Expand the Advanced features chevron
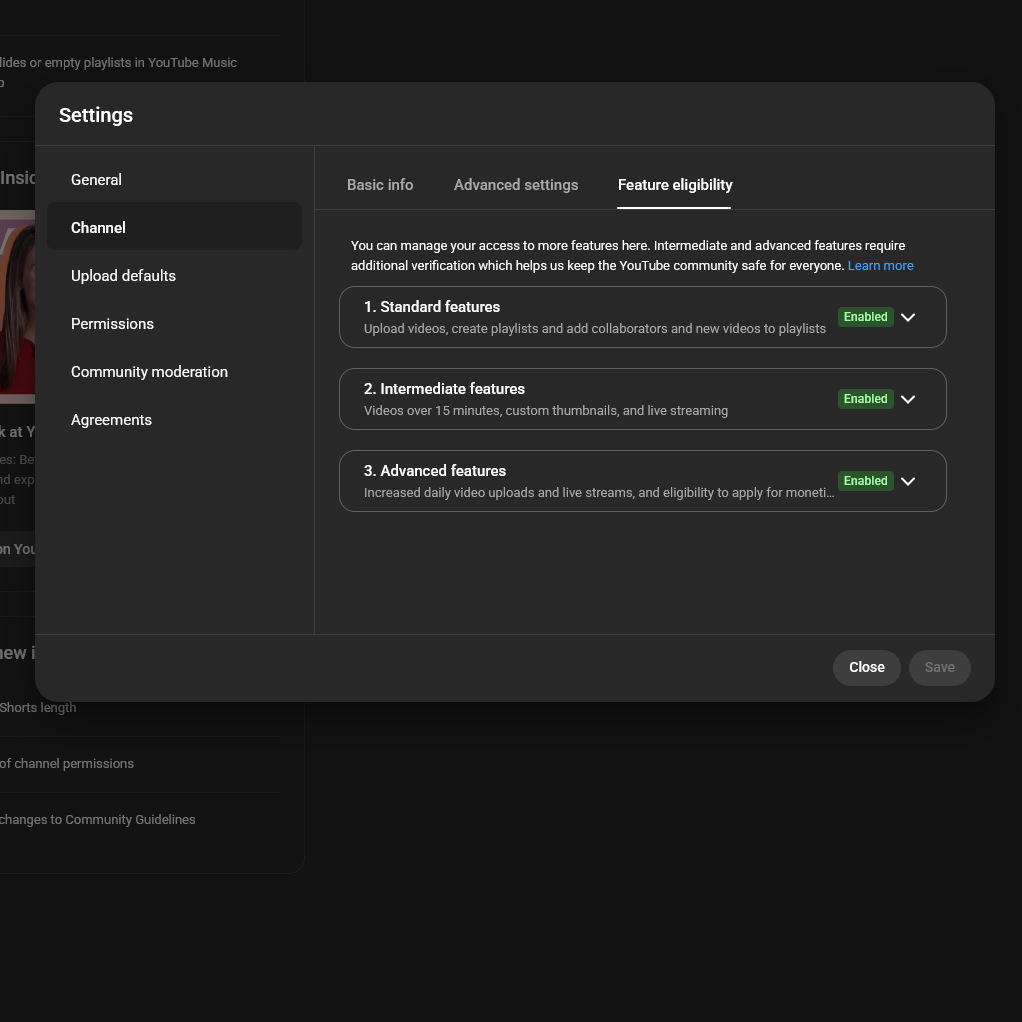 pyautogui.click(x=908, y=481)
